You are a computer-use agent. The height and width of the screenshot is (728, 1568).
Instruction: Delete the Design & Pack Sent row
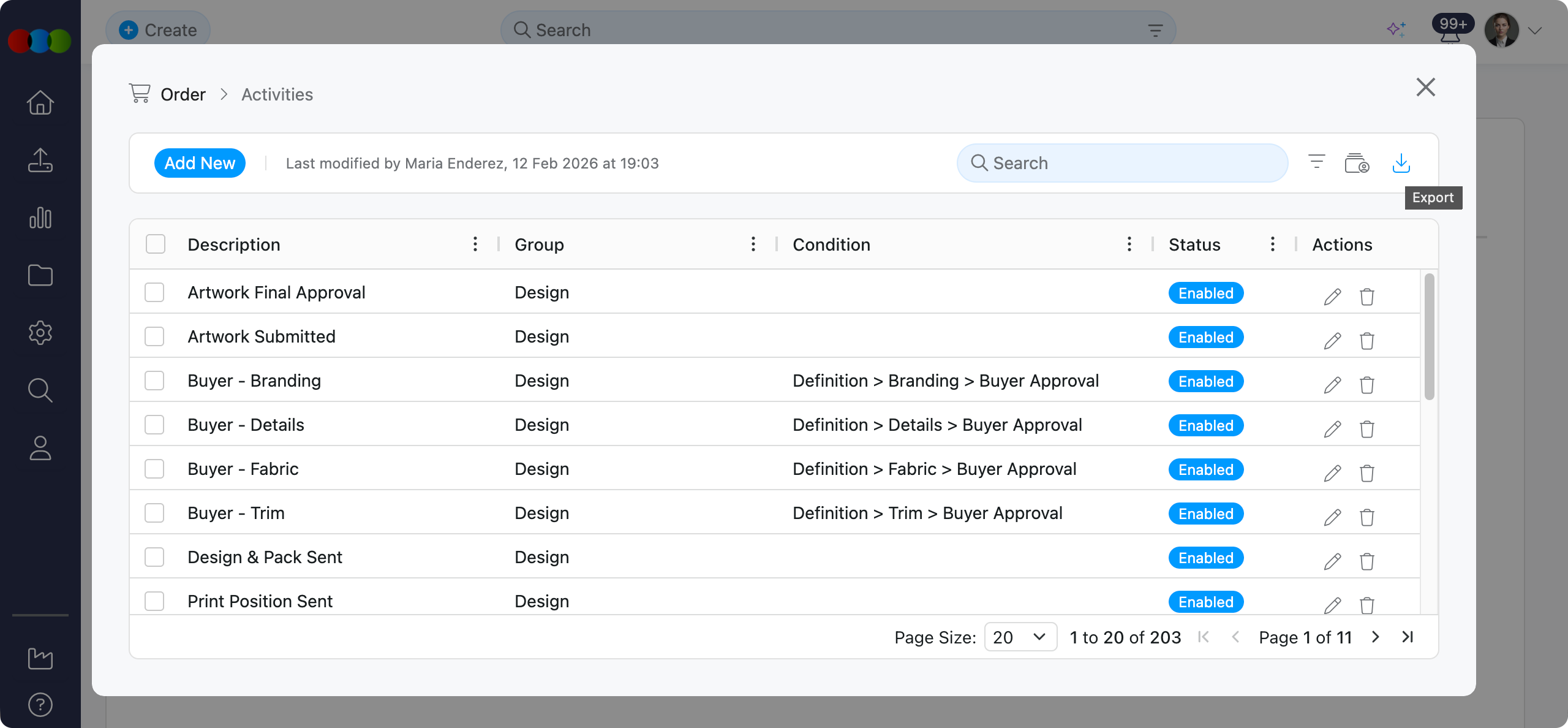[1366, 561]
